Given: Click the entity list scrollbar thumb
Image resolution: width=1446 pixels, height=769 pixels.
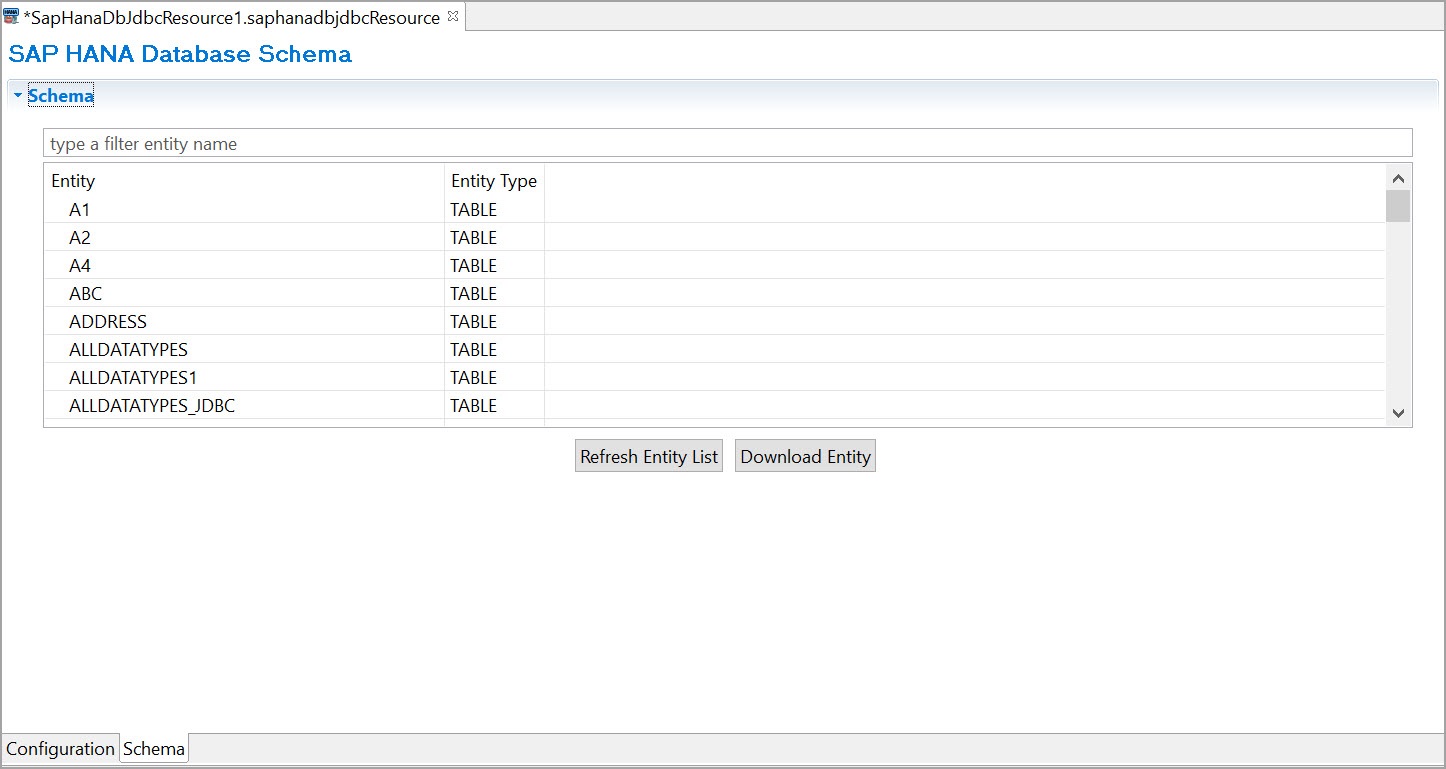Looking at the screenshot, I should (x=1398, y=206).
